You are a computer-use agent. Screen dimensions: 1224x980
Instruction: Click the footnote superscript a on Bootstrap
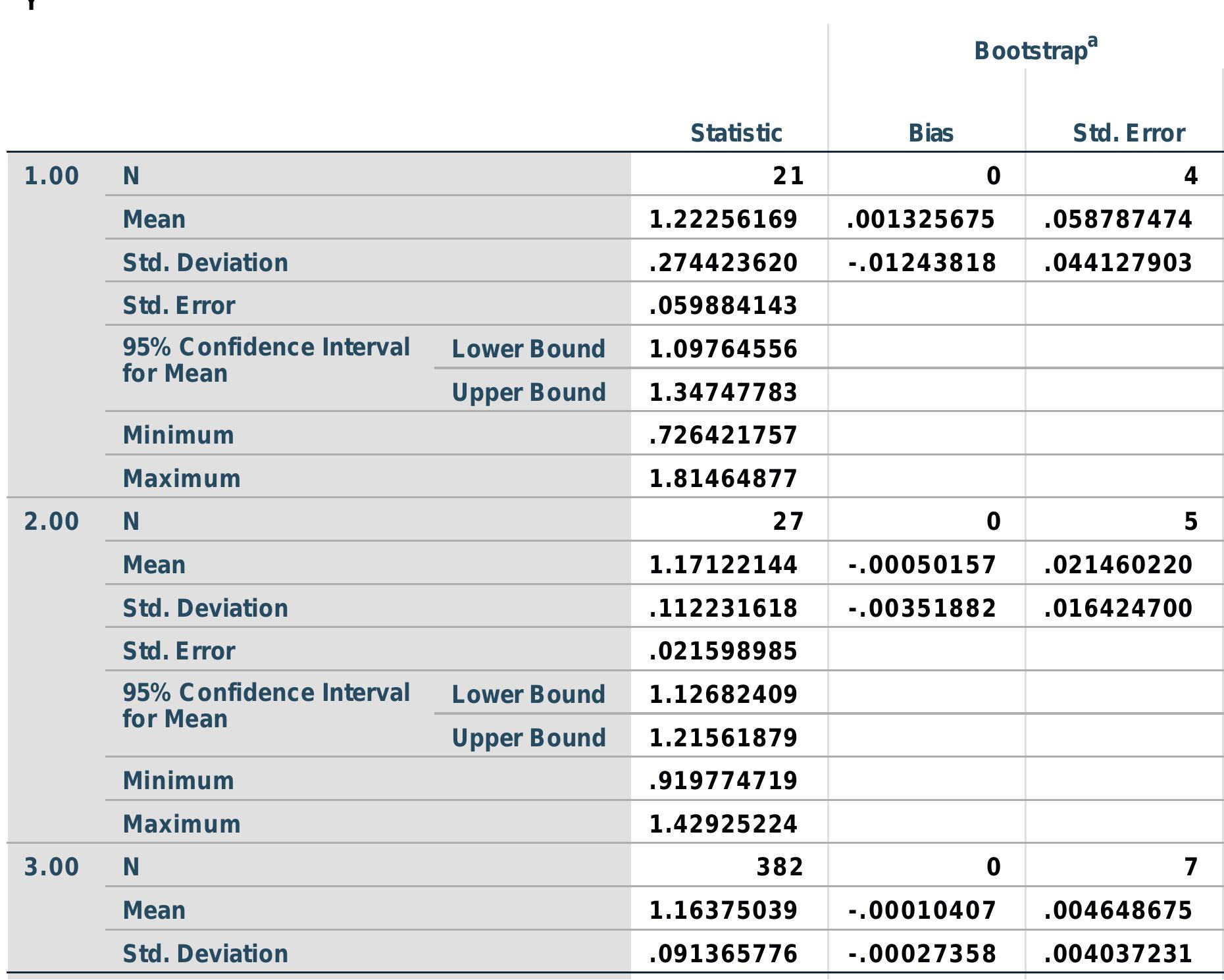click(x=1092, y=41)
